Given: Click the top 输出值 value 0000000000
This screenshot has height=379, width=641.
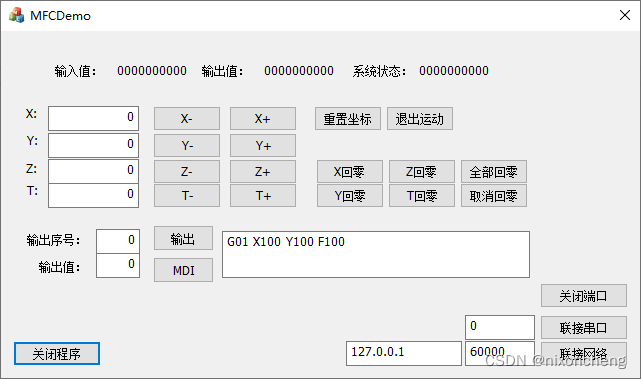Looking at the screenshot, I should pos(299,71).
